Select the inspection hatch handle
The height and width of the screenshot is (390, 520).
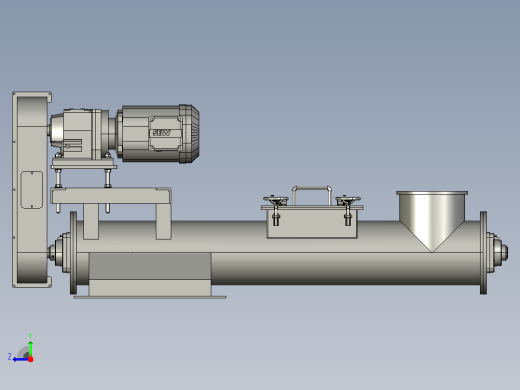[312, 195]
